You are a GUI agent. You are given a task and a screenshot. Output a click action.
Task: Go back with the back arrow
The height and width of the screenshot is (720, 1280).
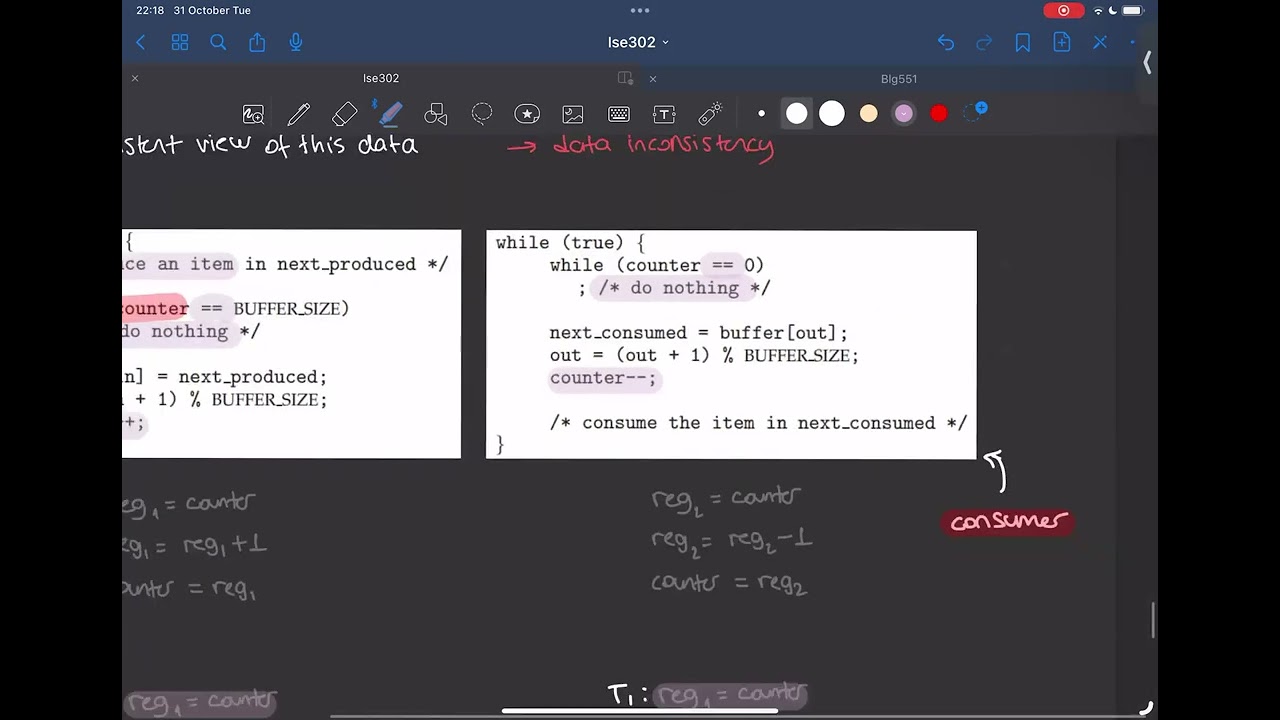(141, 42)
